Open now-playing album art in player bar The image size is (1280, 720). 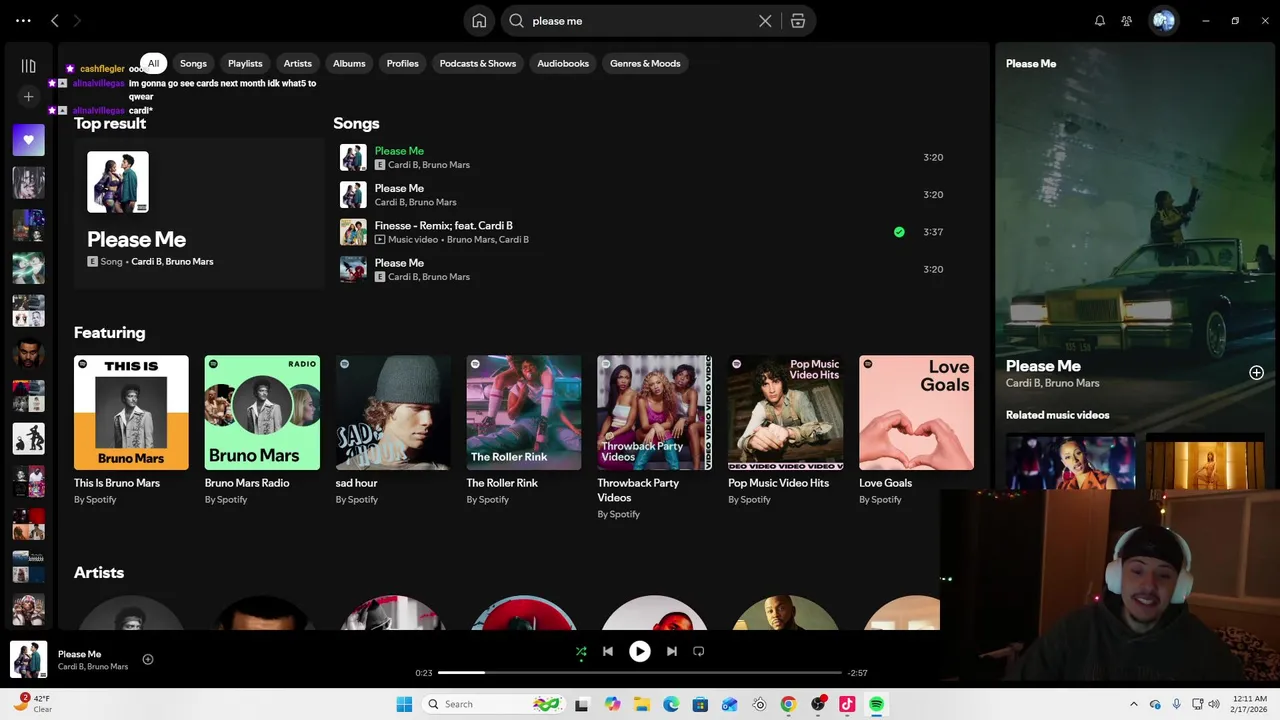pos(28,660)
